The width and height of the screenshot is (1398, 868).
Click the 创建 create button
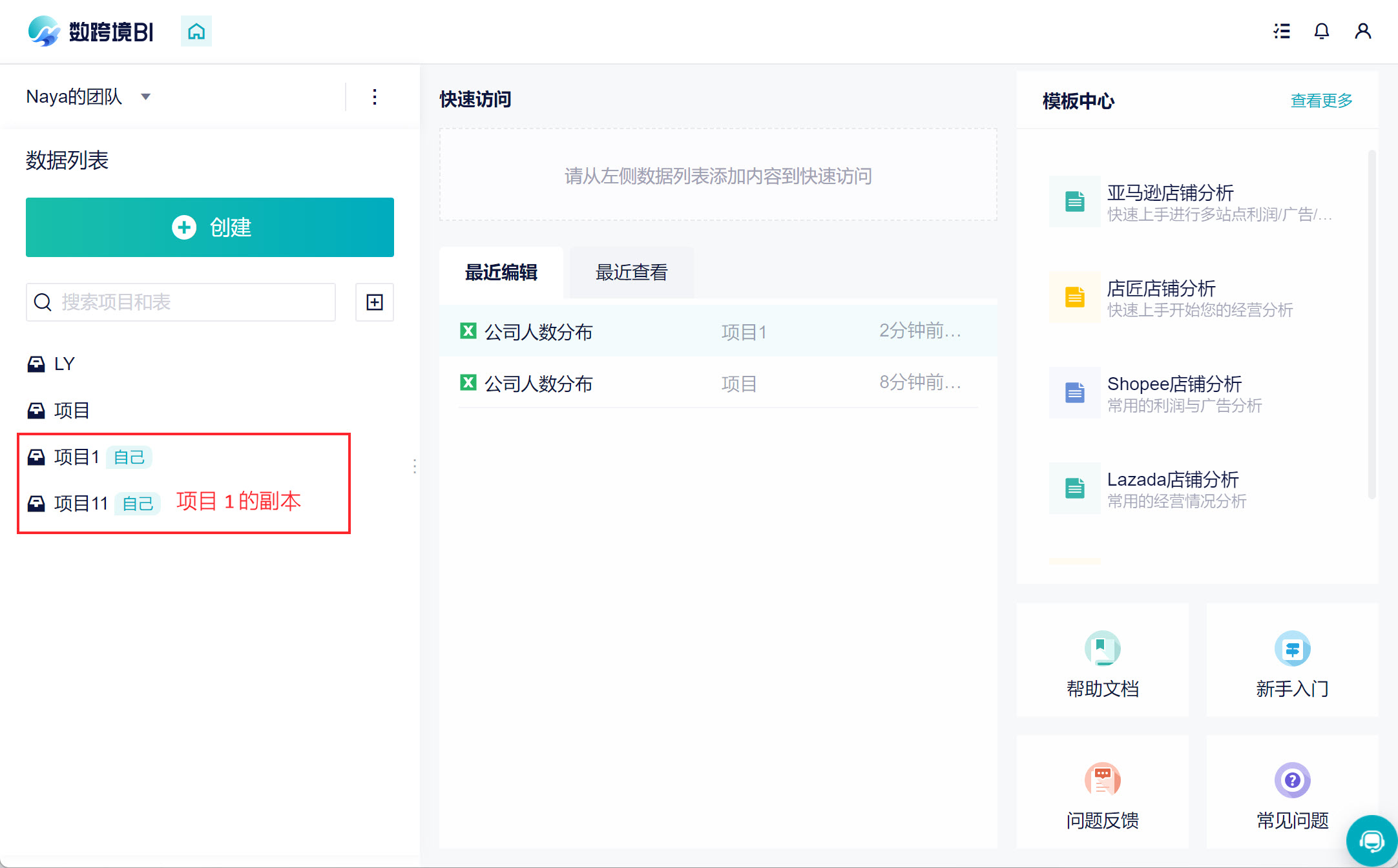210,227
